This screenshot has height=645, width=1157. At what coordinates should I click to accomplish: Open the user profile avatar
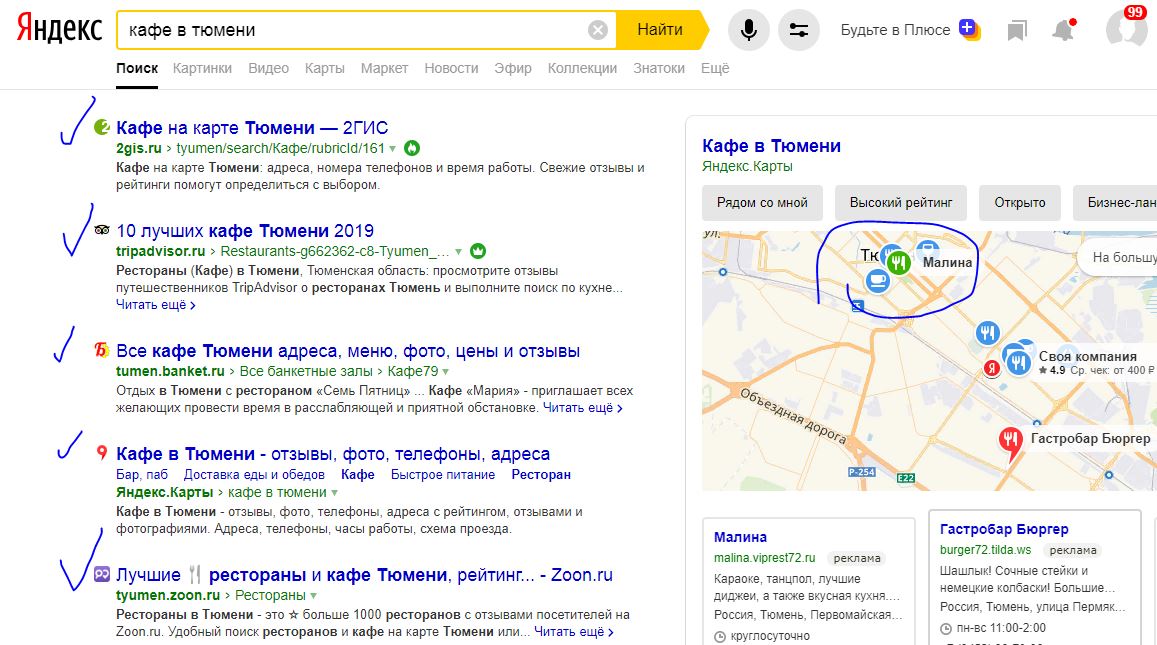(x=1126, y=30)
